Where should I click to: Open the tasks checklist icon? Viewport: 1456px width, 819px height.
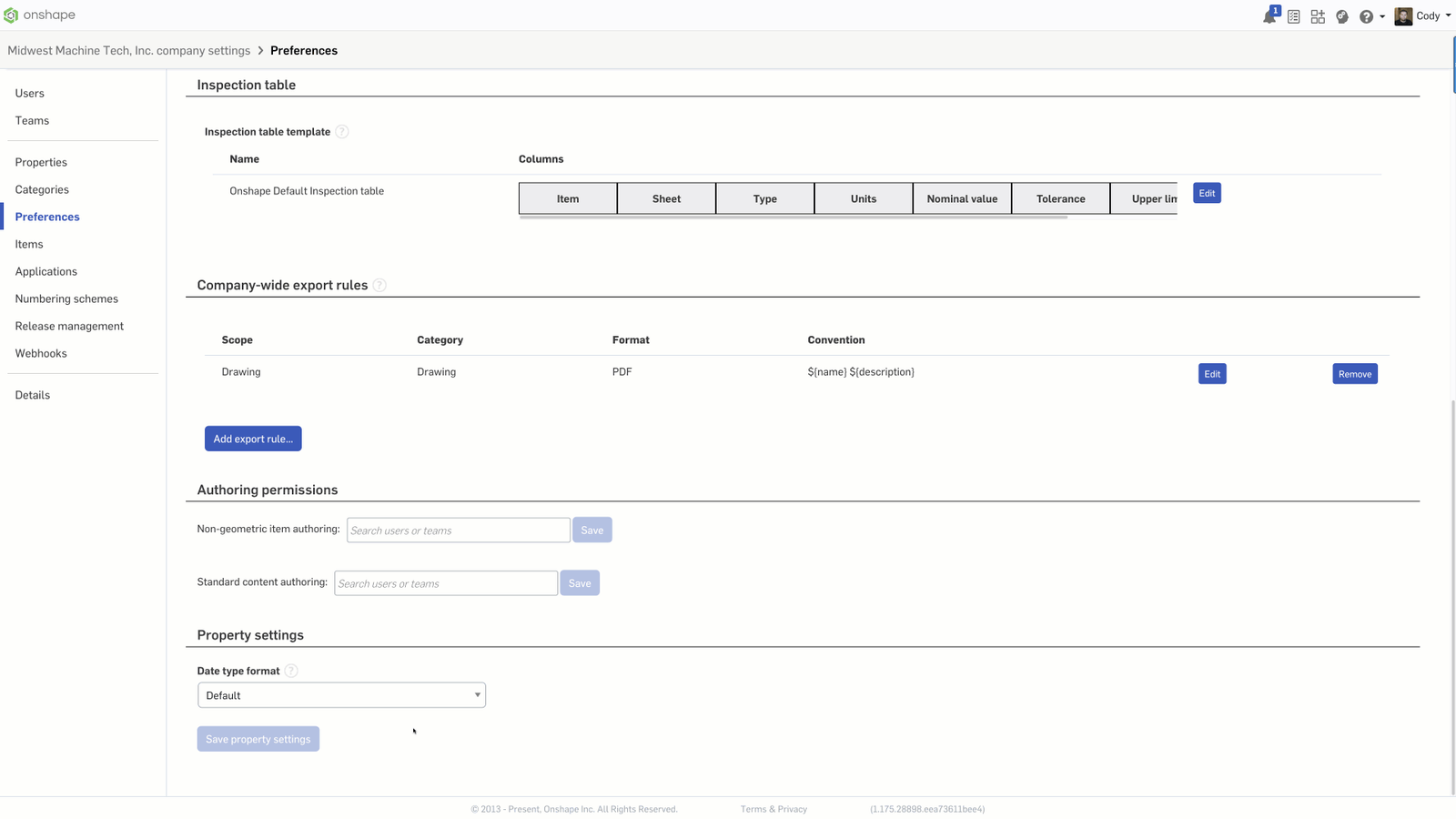click(1293, 16)
